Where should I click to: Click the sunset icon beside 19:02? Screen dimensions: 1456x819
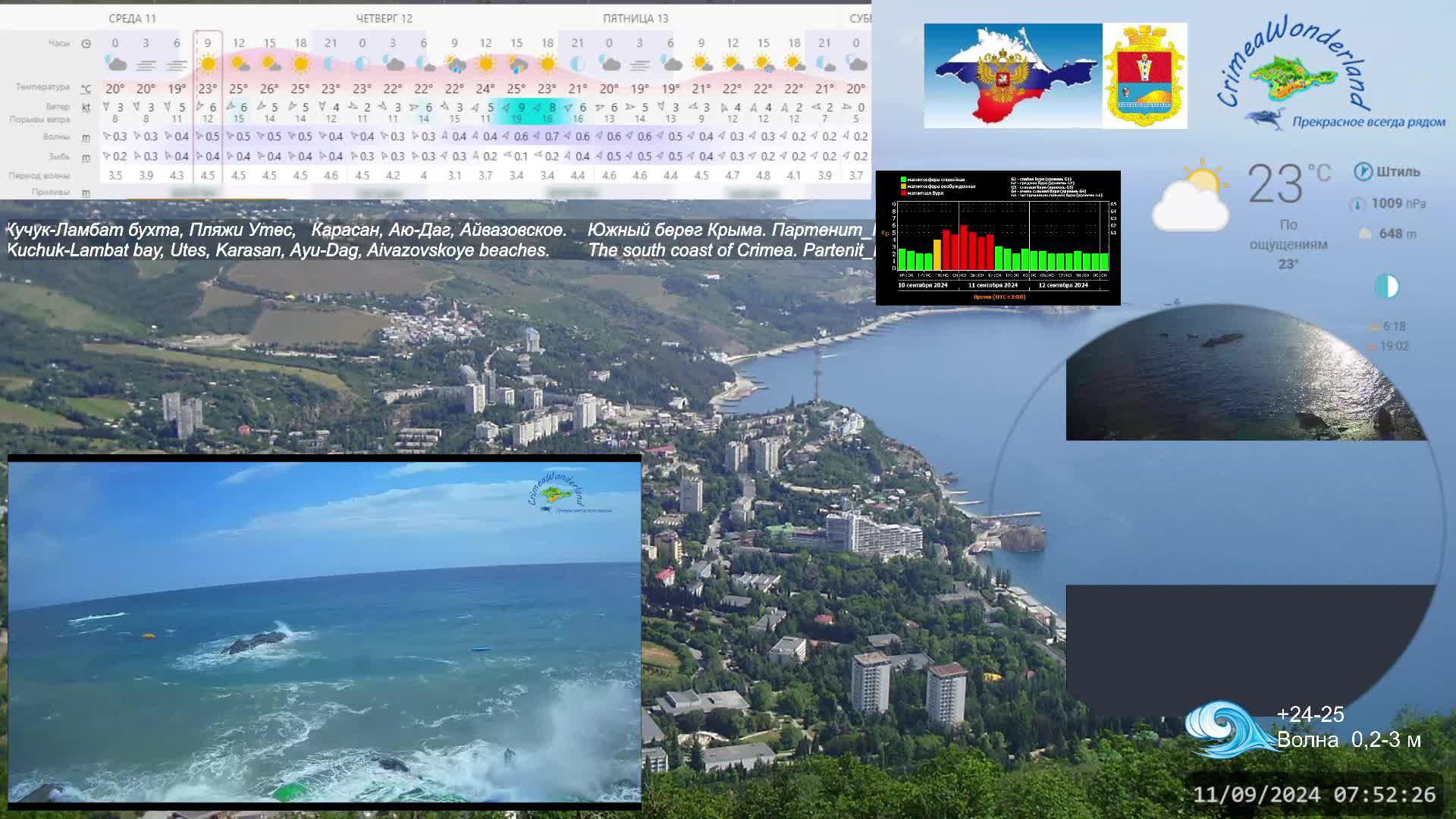1371,347
